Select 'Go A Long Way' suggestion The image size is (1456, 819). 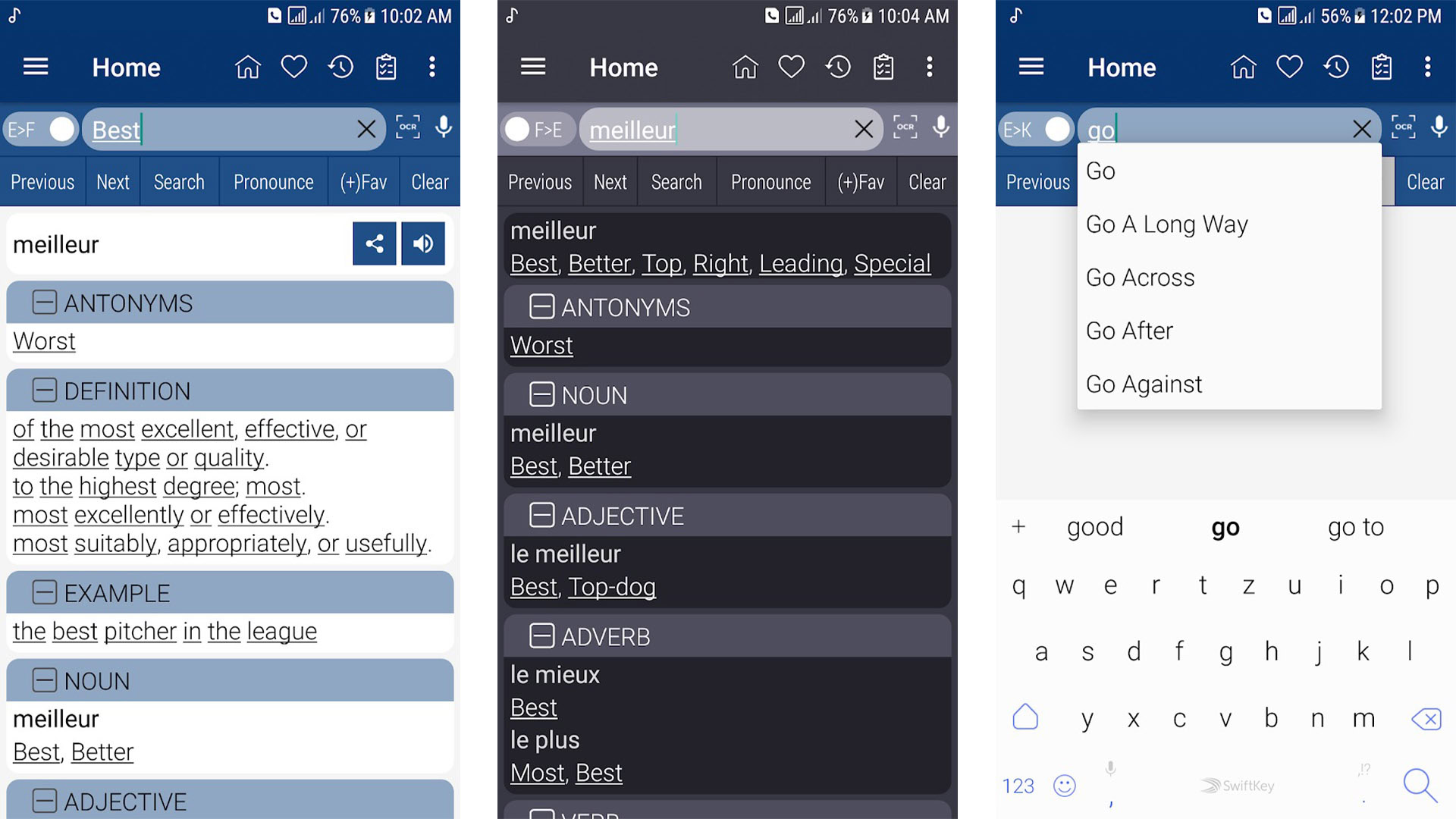pyautogui.click(x=1168, y=223)
